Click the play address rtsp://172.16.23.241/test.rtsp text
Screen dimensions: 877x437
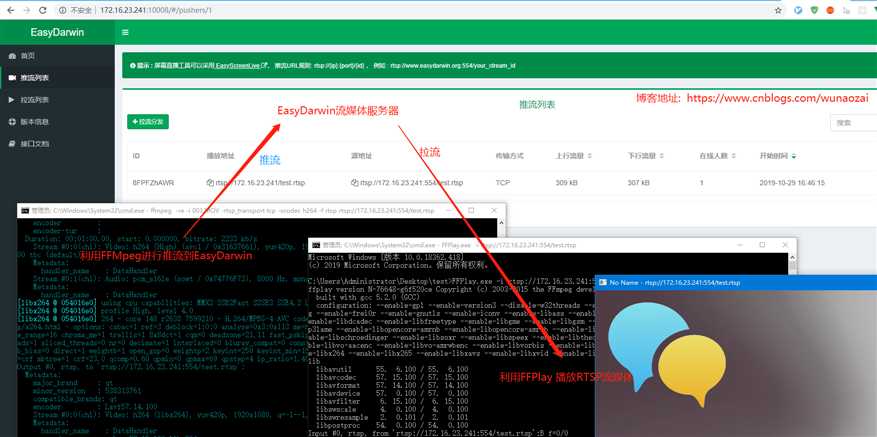pos(260,182)
